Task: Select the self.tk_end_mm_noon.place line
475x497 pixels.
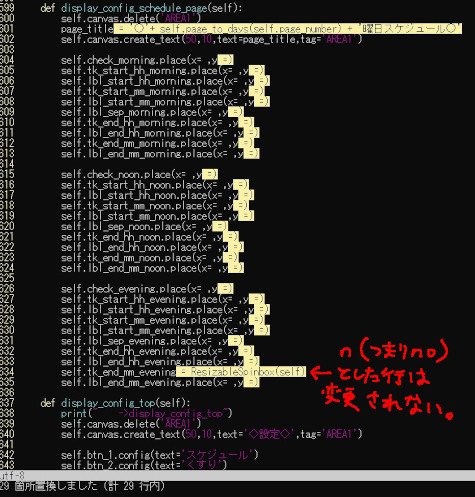Action: coord(150,258)
